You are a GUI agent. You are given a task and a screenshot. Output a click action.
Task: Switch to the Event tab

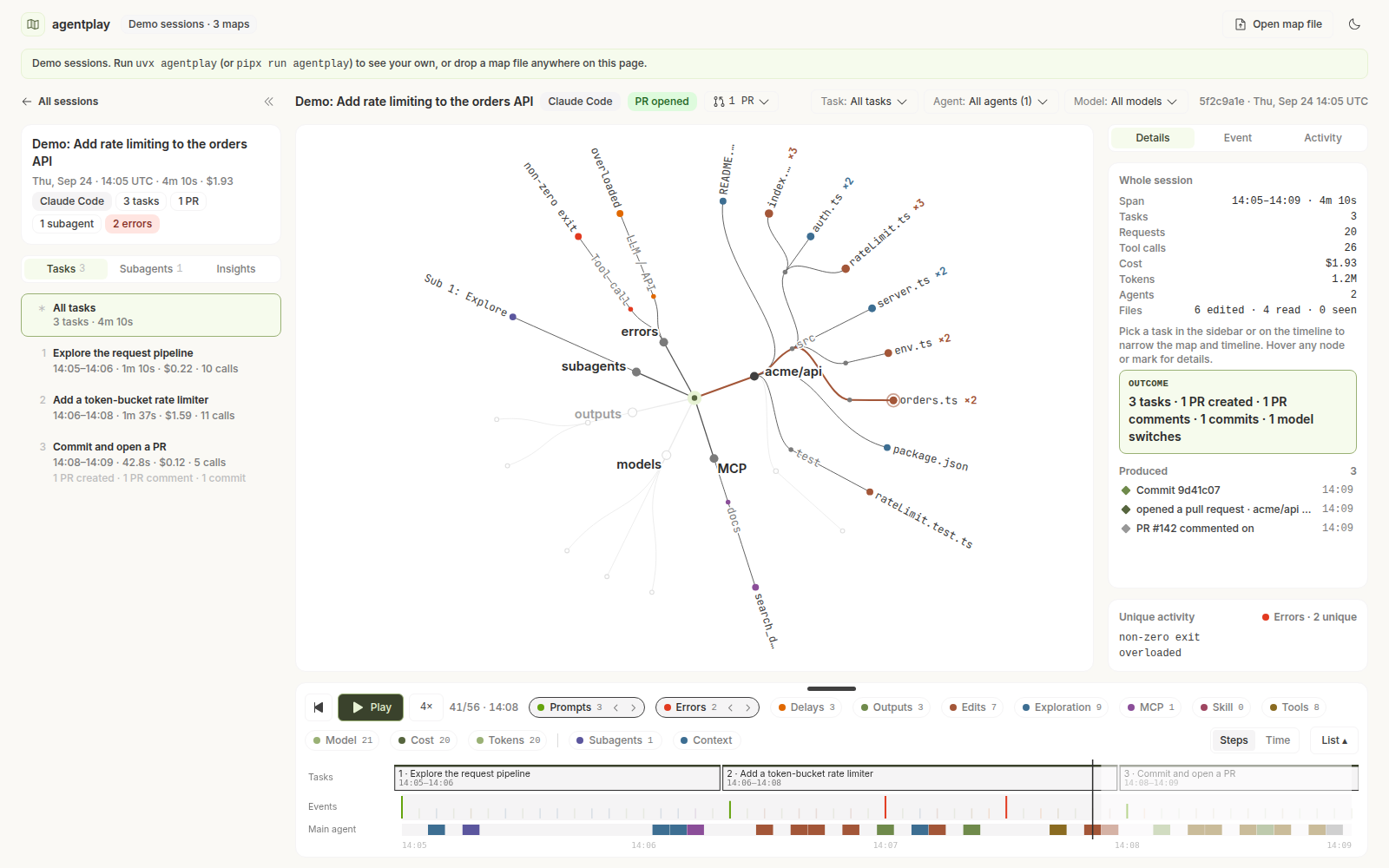pos(1238,138)
